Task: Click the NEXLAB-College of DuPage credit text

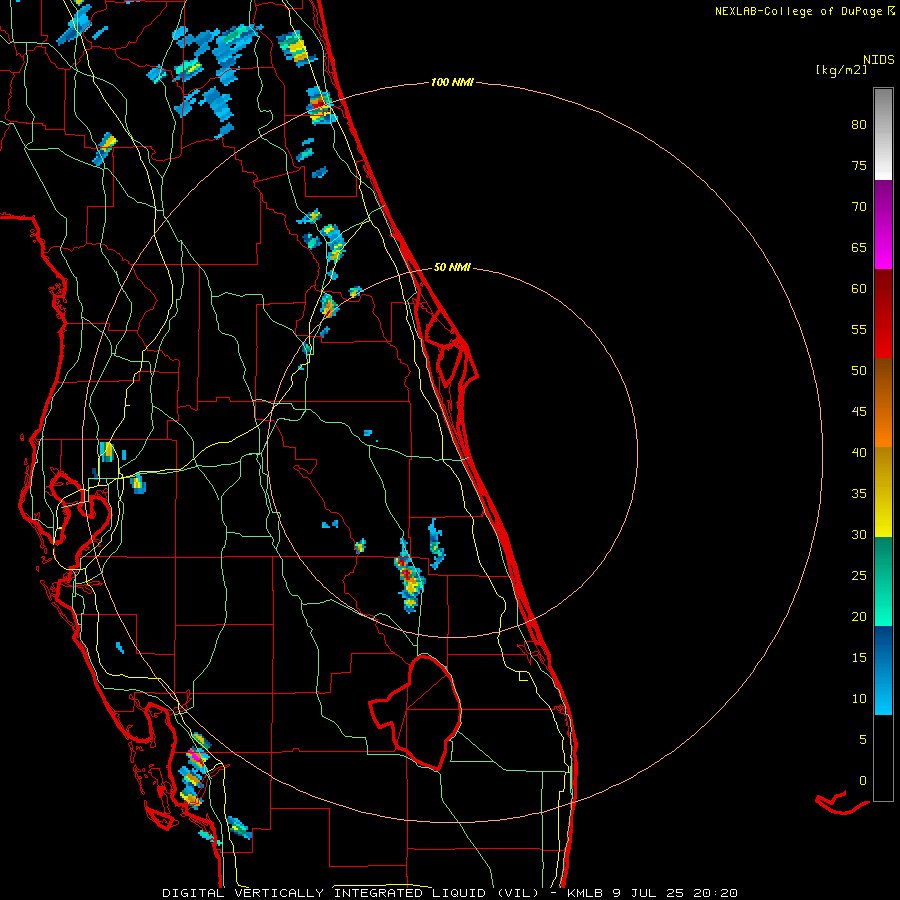Action: [x=798, y=11]
